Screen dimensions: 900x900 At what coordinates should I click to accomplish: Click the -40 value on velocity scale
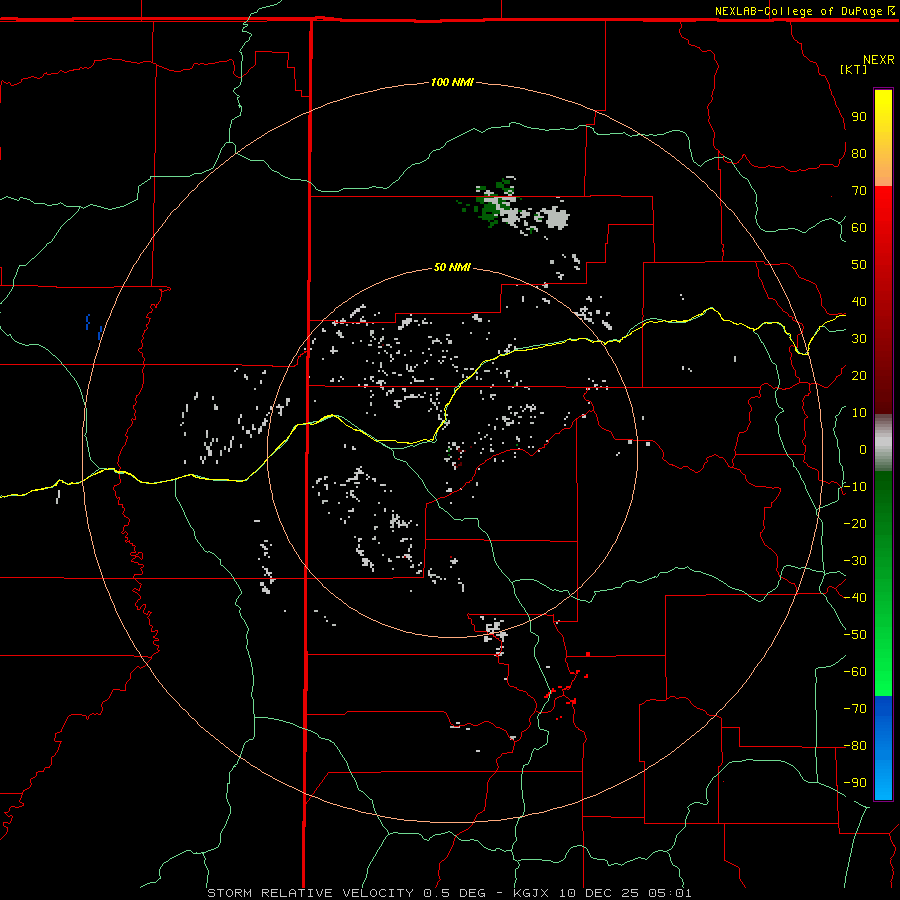[855, 598]
